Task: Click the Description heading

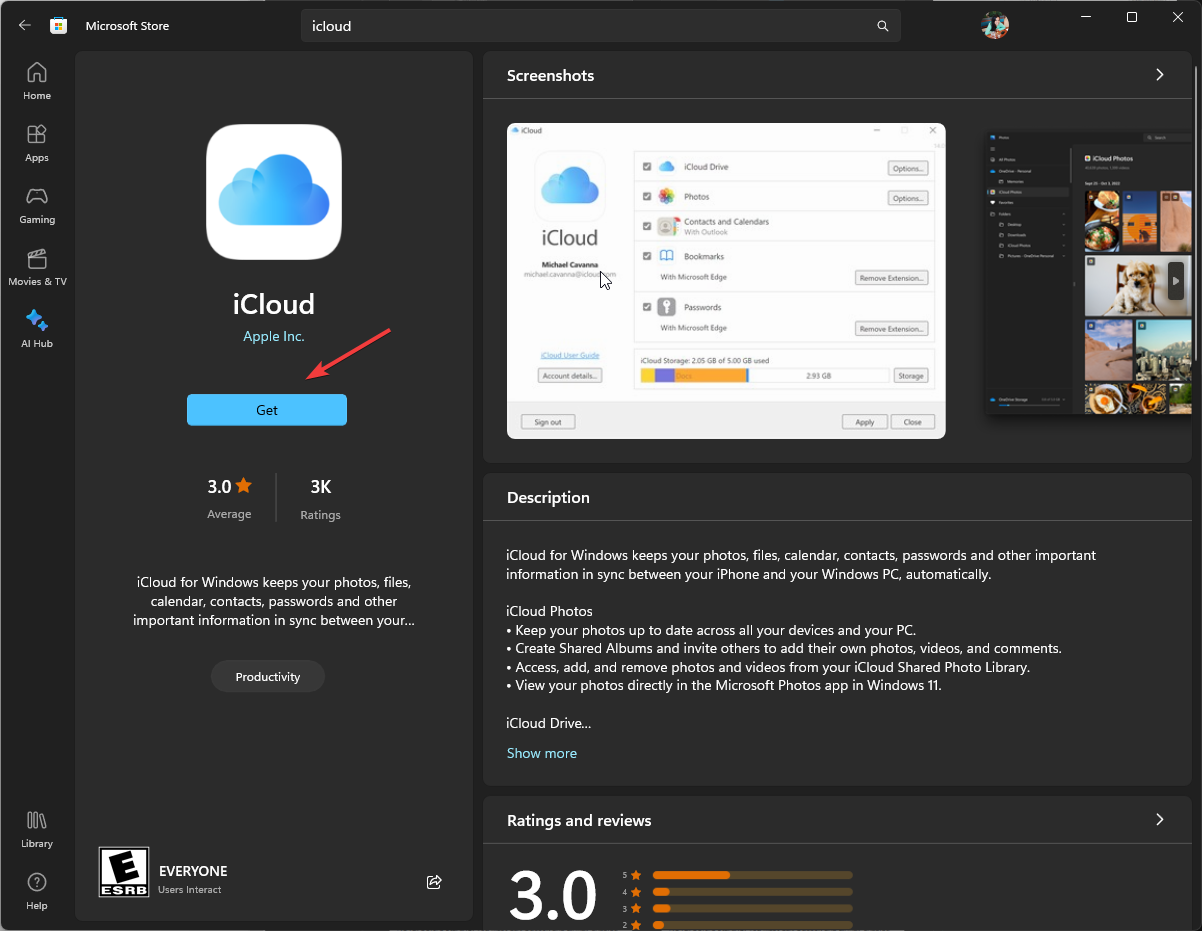Action: (548, 497)
